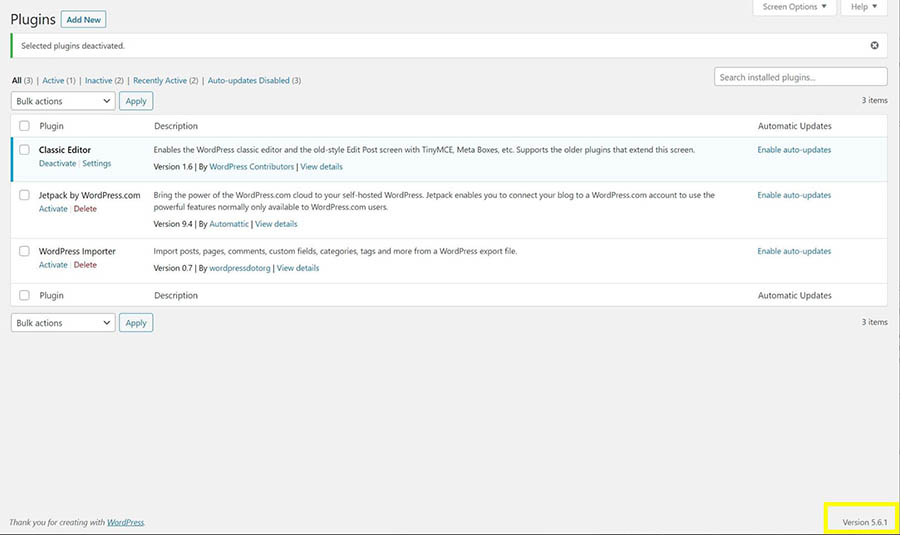Viewport: 900px width, 535px height.
Task: Filter plugins by Active
Action: point(53,80)
